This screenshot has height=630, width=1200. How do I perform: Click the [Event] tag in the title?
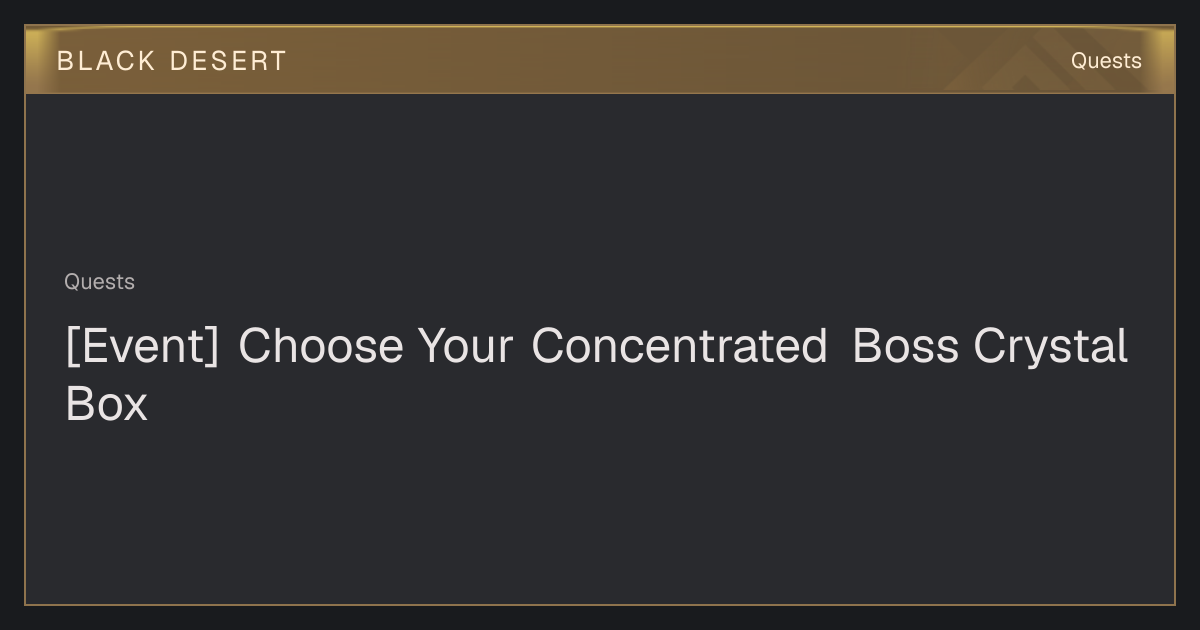(x=142, y=346)
